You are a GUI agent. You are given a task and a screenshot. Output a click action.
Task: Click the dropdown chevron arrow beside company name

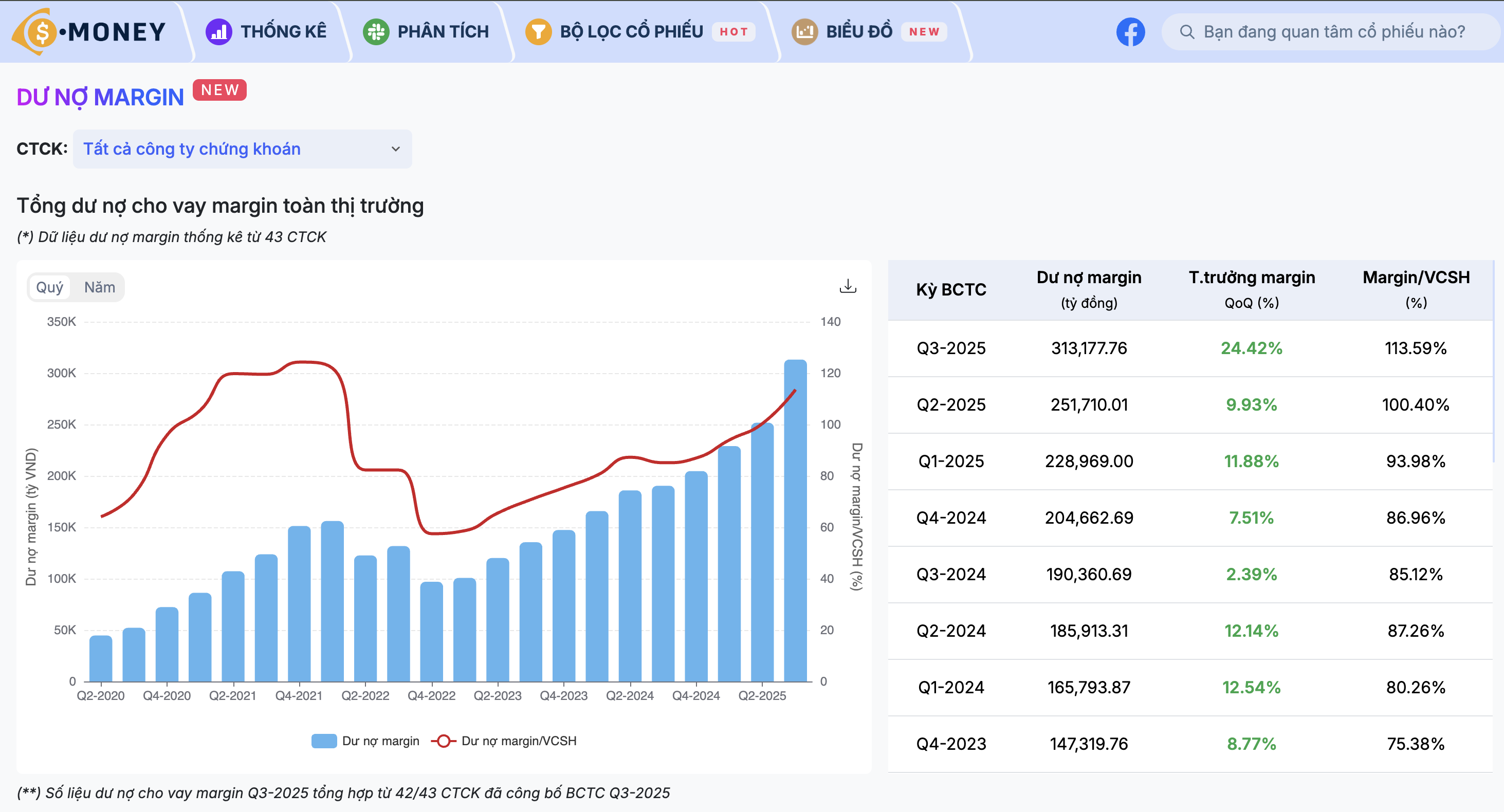point(395,149)
